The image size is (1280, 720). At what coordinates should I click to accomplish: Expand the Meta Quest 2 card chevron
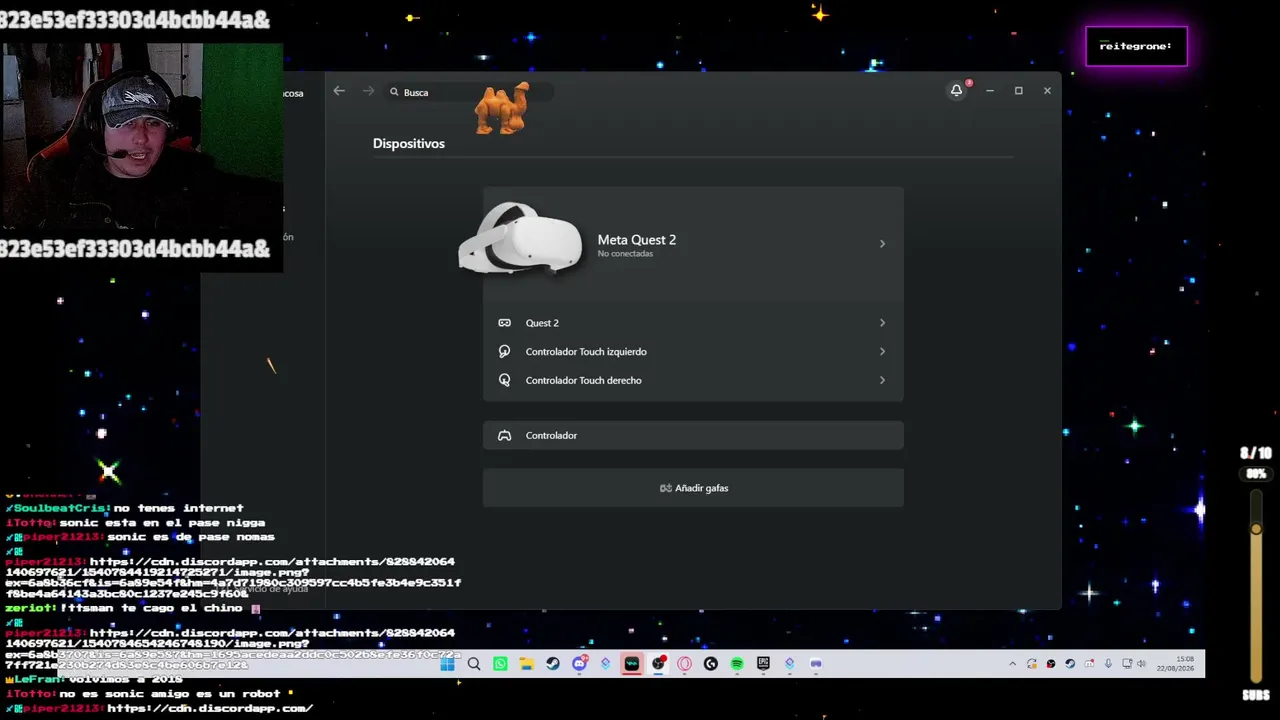click(x=882, y=244)
